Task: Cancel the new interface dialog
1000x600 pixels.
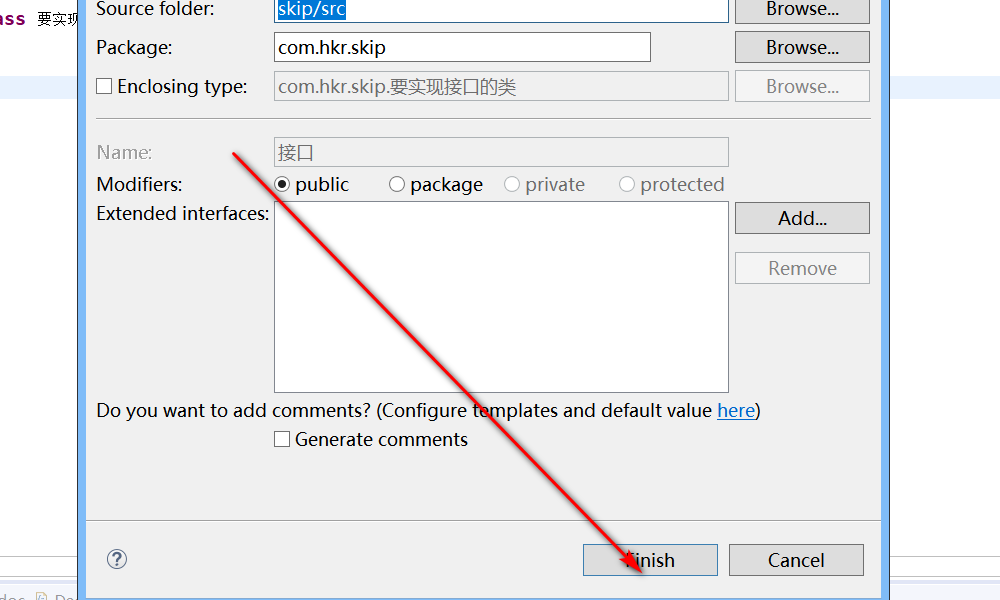Action: click(x=796, y=560)
